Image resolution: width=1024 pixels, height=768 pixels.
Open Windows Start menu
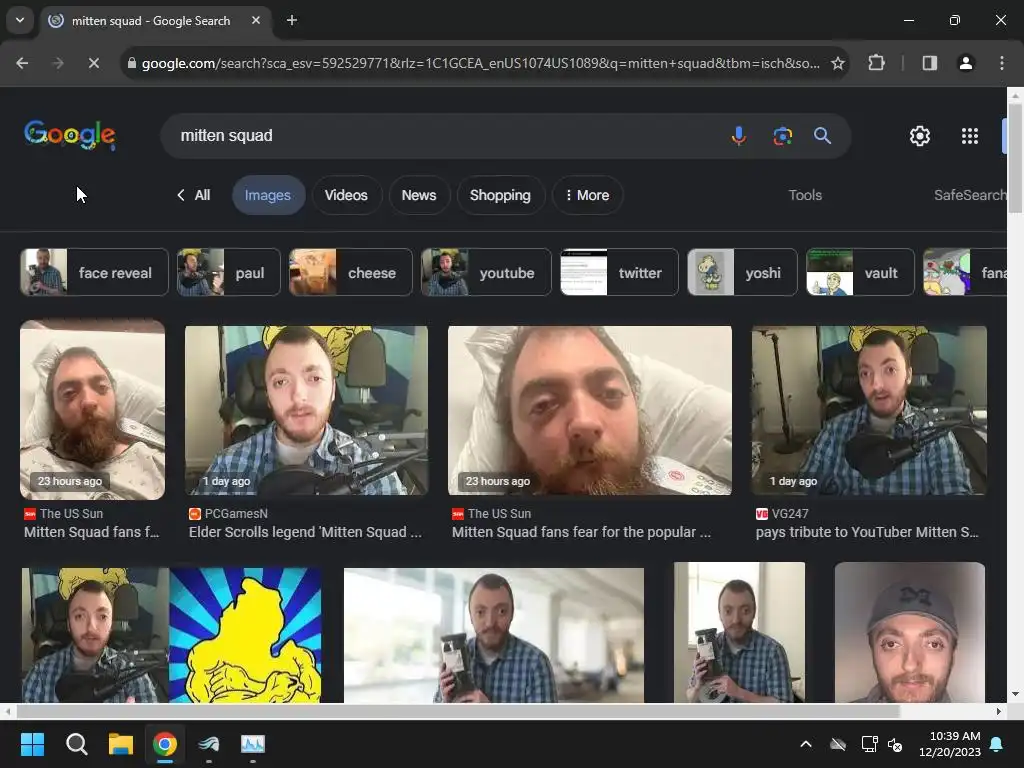(32, 744)
